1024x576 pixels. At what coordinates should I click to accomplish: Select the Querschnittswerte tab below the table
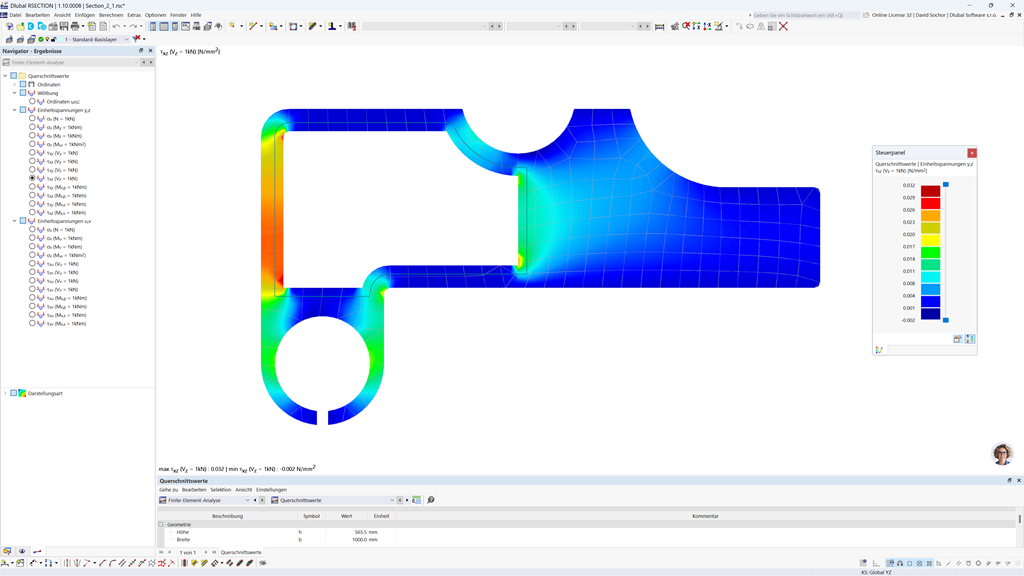[241, 552]
